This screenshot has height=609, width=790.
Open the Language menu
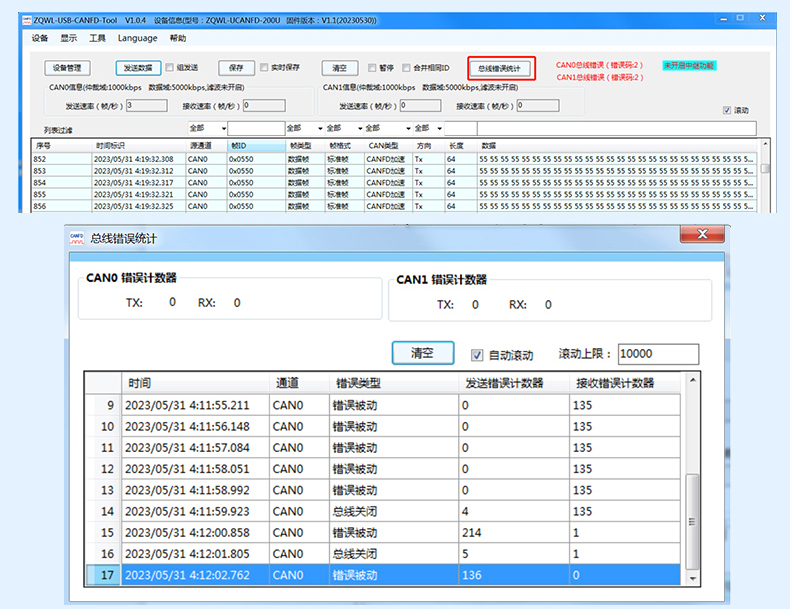[x=137, y=38]
